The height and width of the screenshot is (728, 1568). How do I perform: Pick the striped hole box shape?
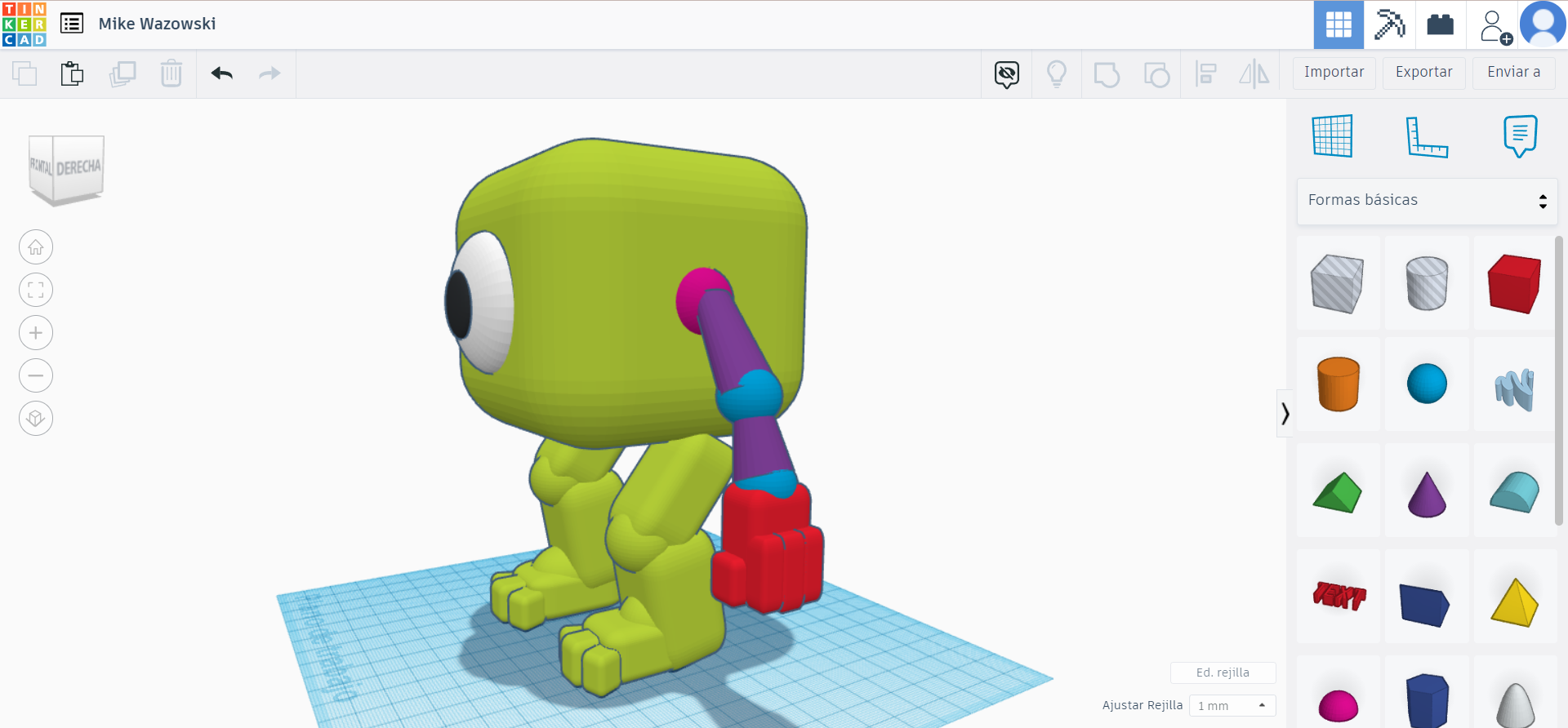click(1338, 283)
